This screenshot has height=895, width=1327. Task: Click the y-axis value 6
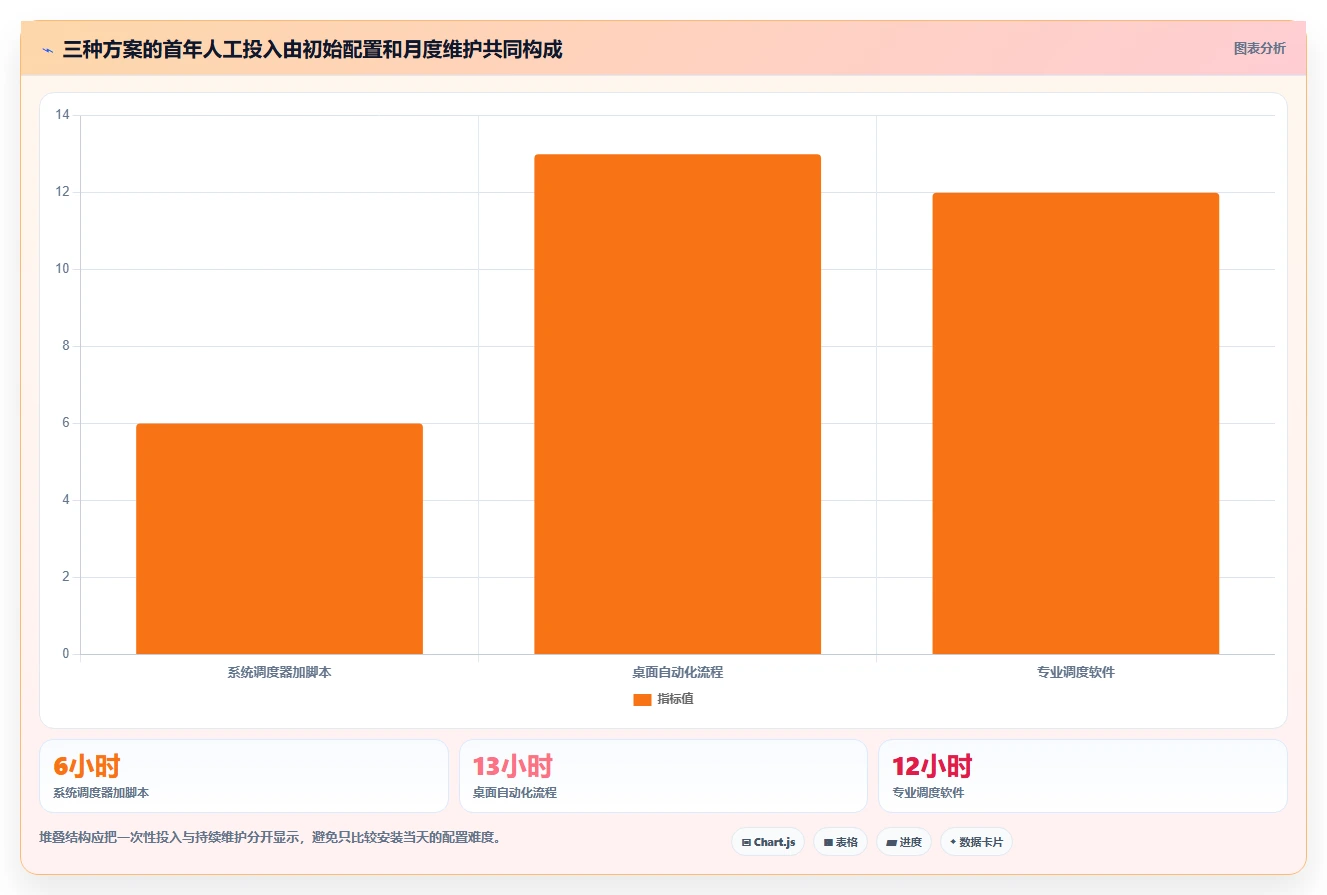(66, 423)
